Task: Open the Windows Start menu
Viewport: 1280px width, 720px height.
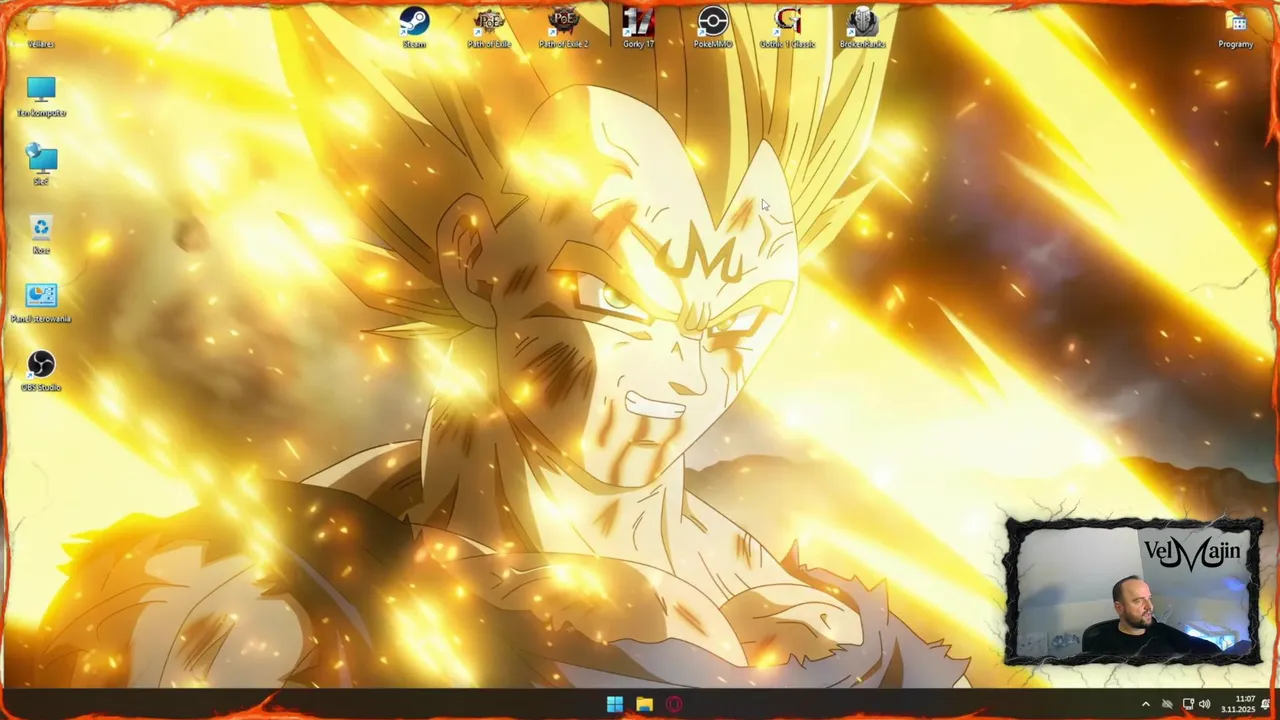Action: [615, 704]
